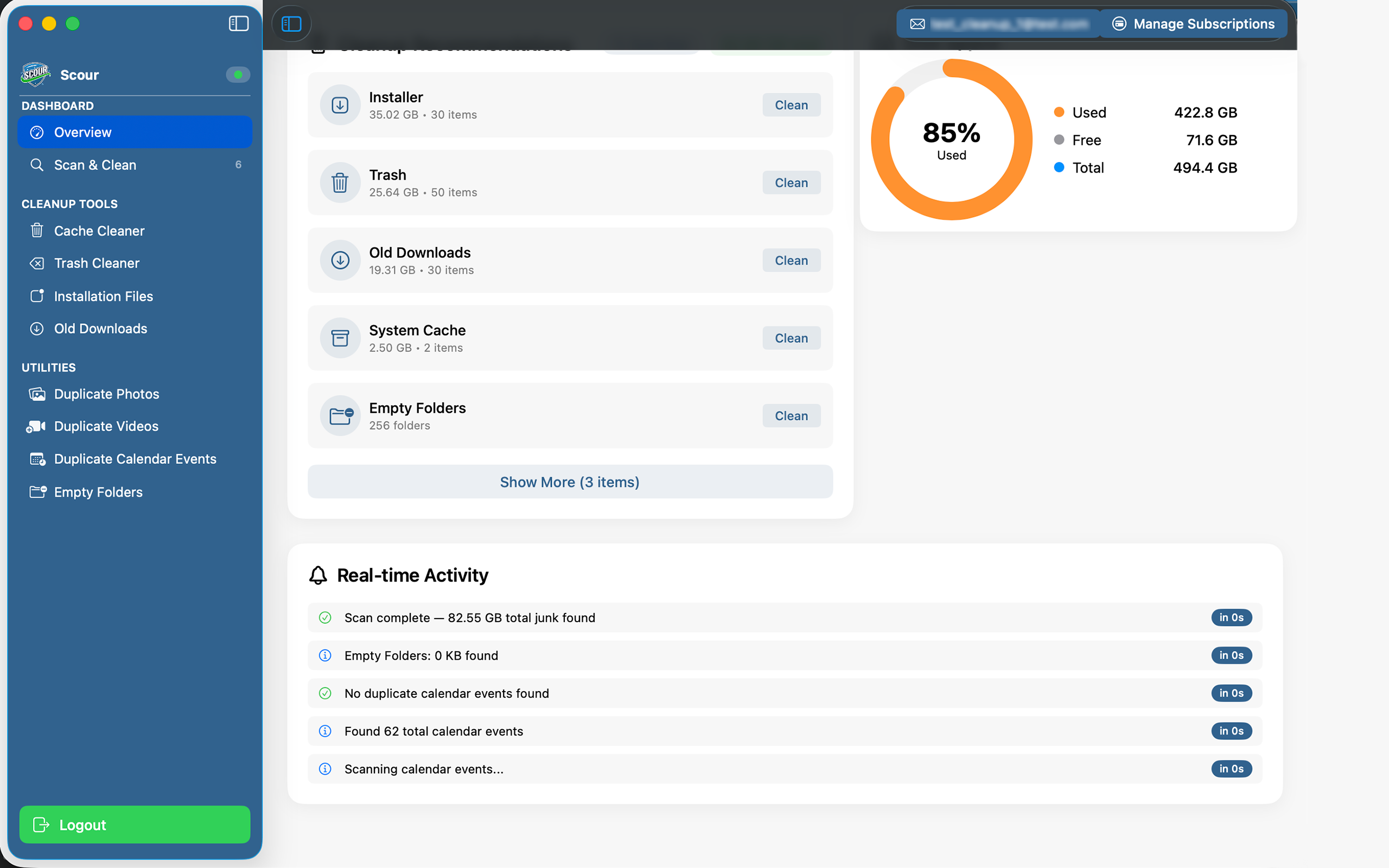Click the 85% Used storage ring
The image size is (1389, 868).
click(951, 139)
